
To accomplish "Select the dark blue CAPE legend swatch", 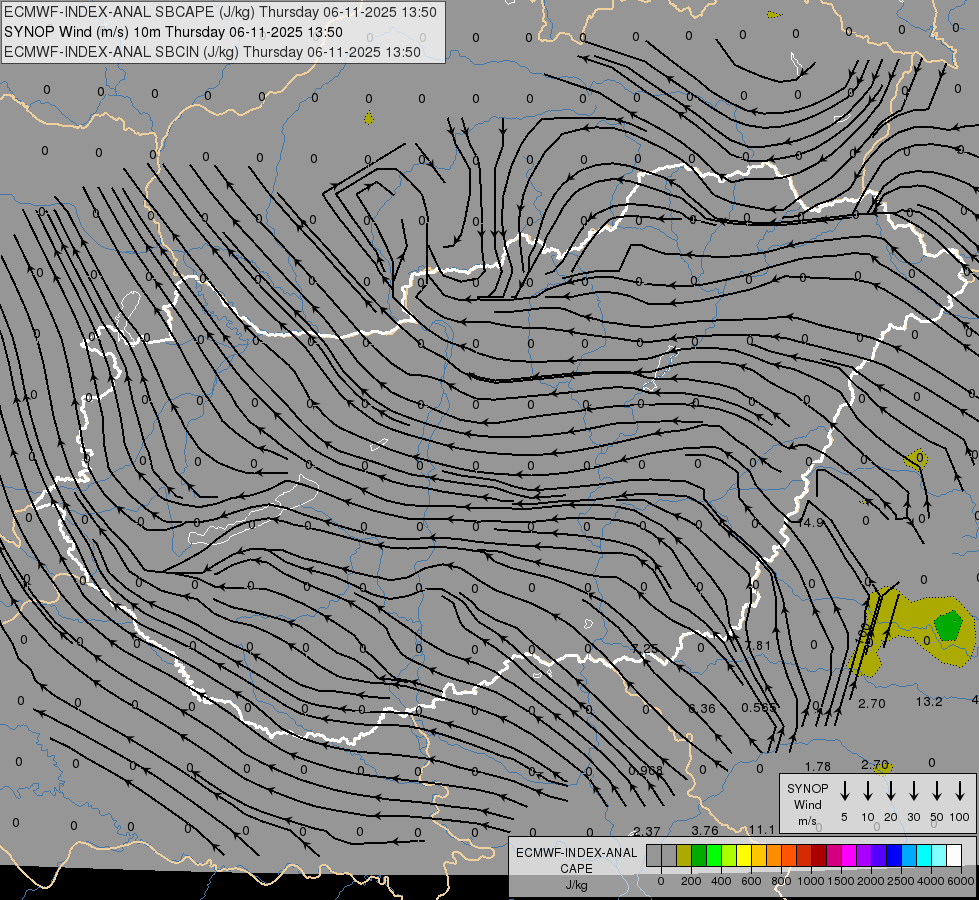I will pos(893,855).
